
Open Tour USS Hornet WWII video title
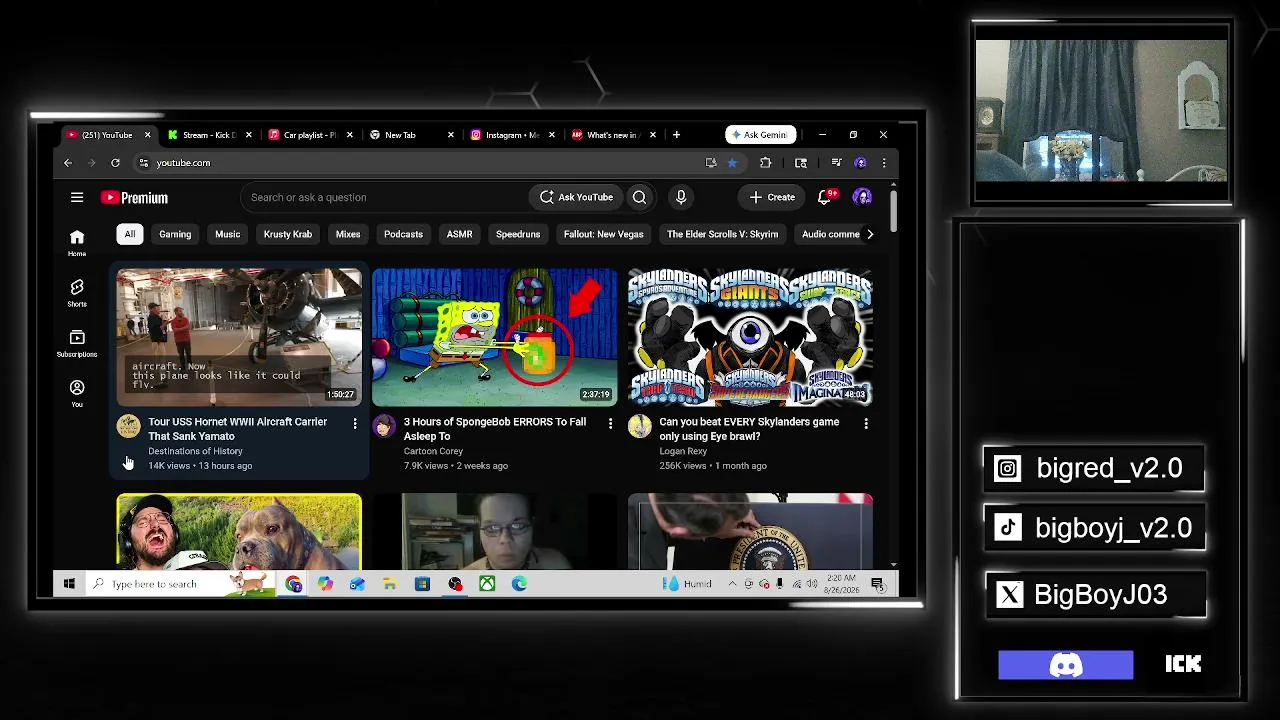[x=238, y=429]
